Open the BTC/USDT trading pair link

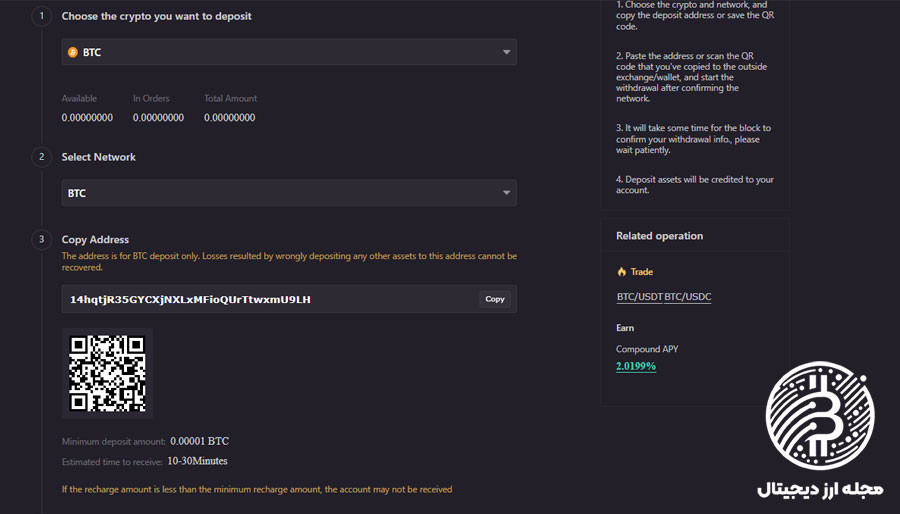[x=639, y=297]
